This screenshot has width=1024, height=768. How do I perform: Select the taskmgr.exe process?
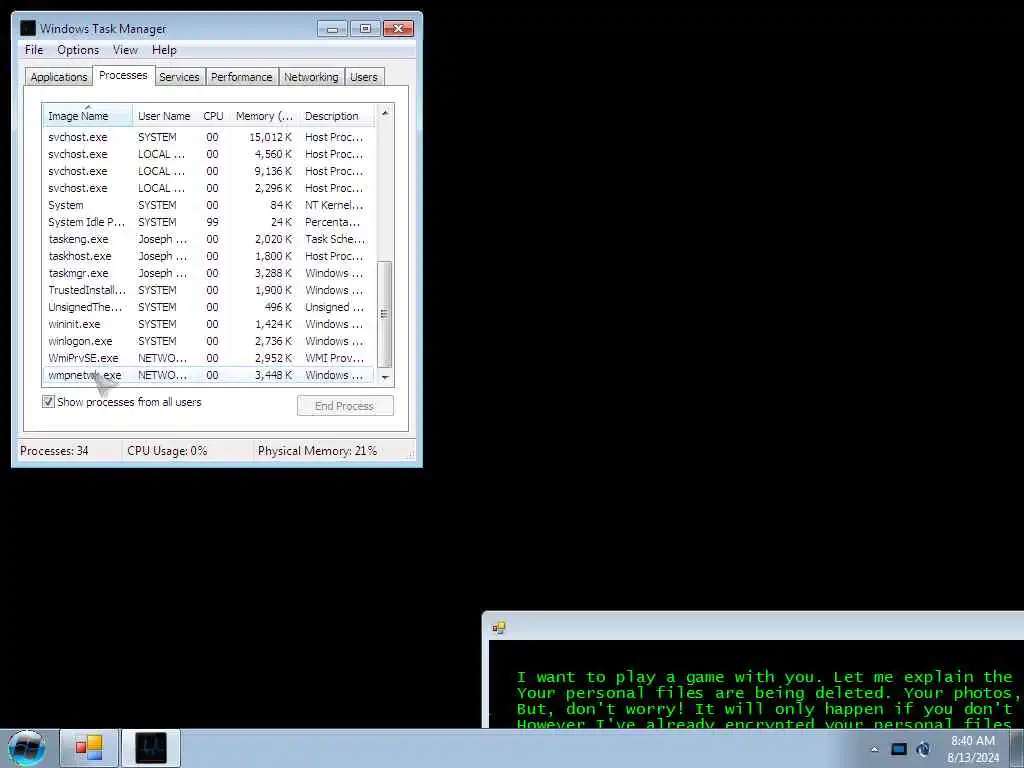click(208, 273)
